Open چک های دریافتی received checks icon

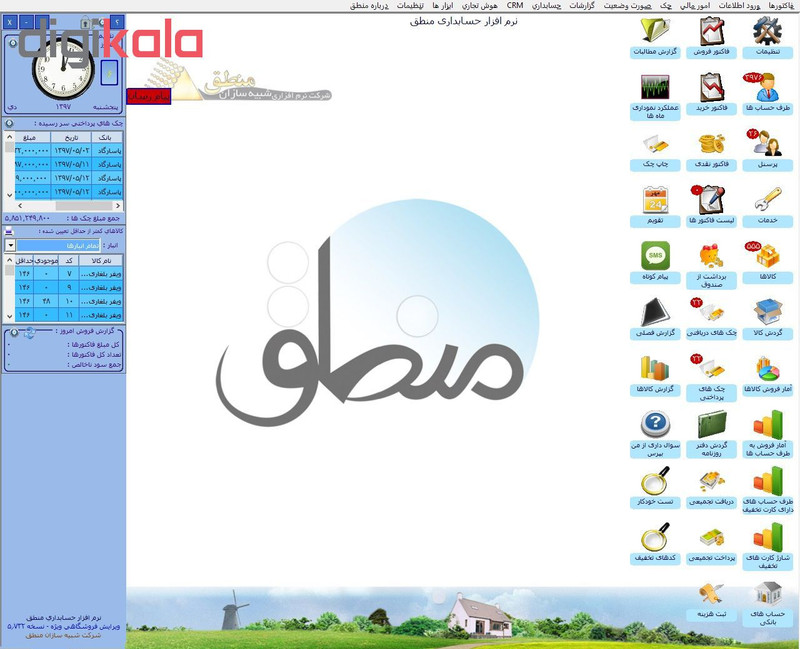coord(711,312)
